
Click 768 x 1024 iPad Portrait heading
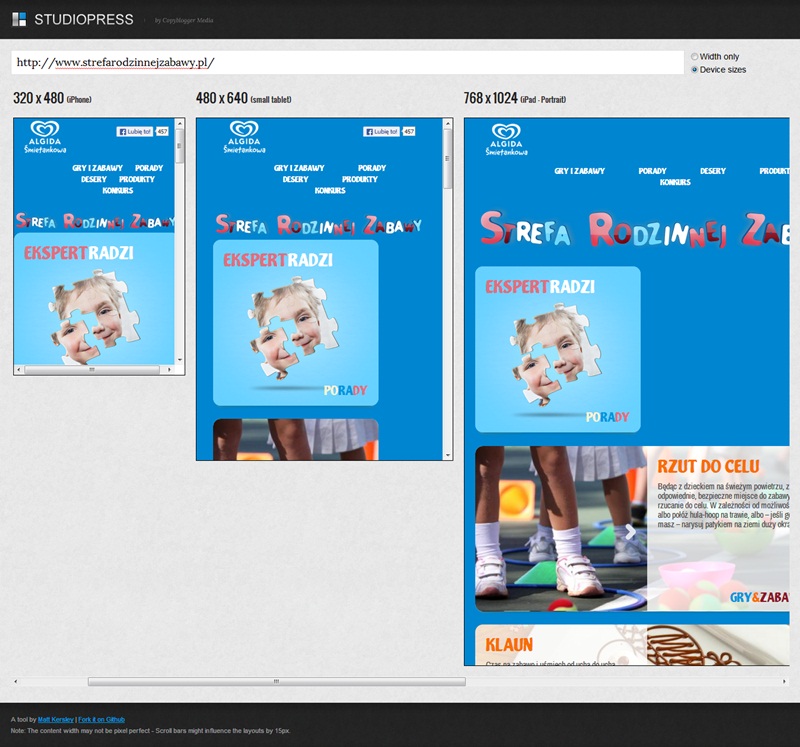[x=515, y=98]
